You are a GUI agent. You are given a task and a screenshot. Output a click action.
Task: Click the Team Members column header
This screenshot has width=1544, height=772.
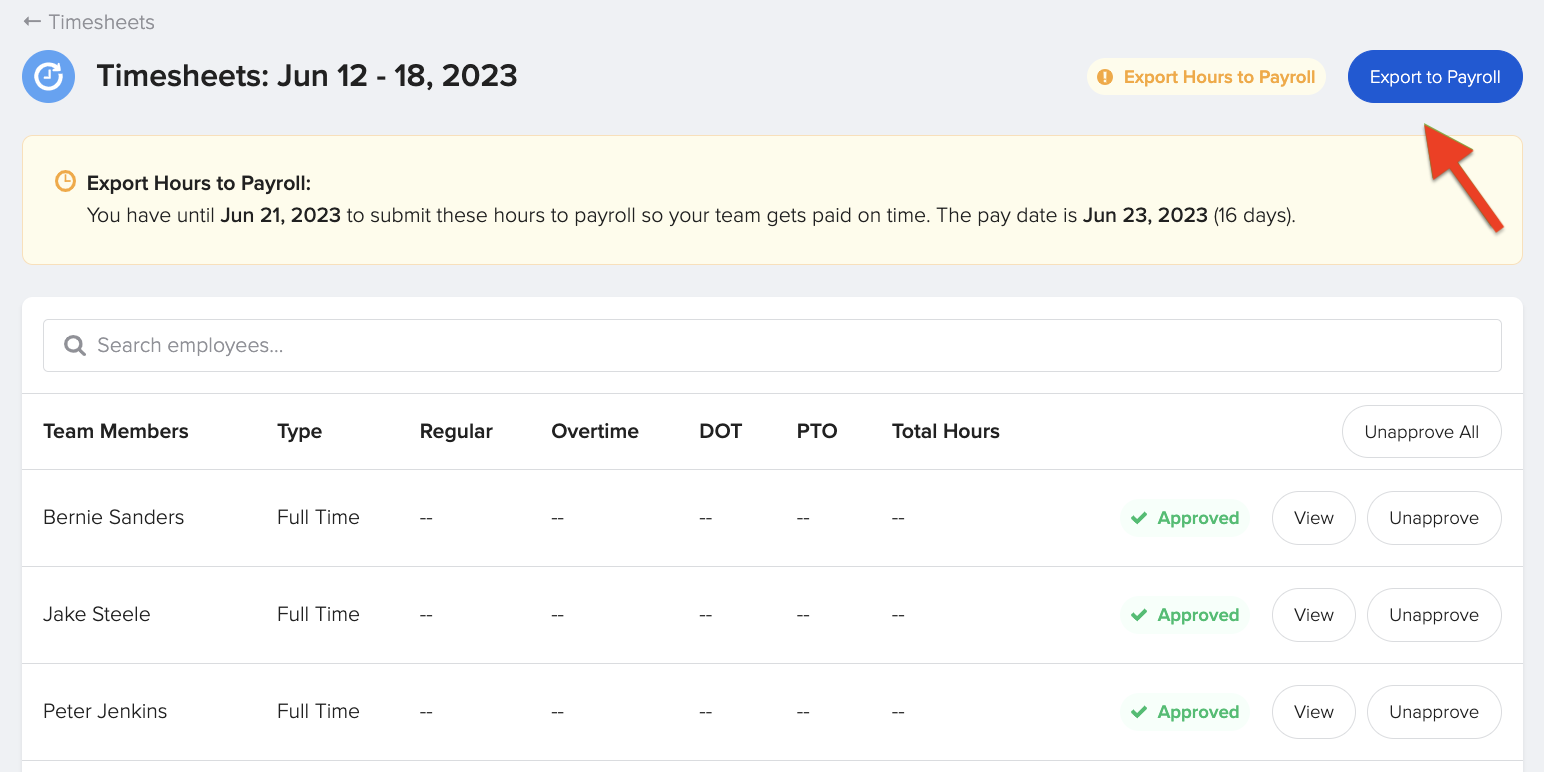115,431
